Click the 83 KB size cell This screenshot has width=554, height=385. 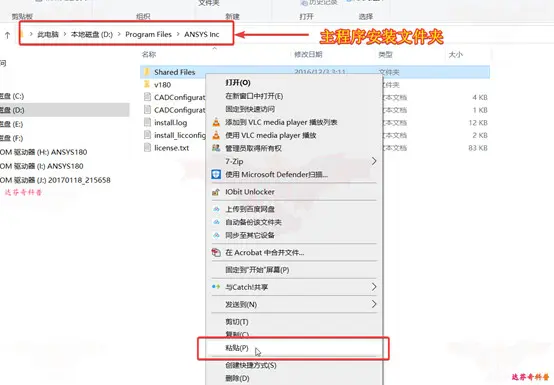(x=478, y=148)
